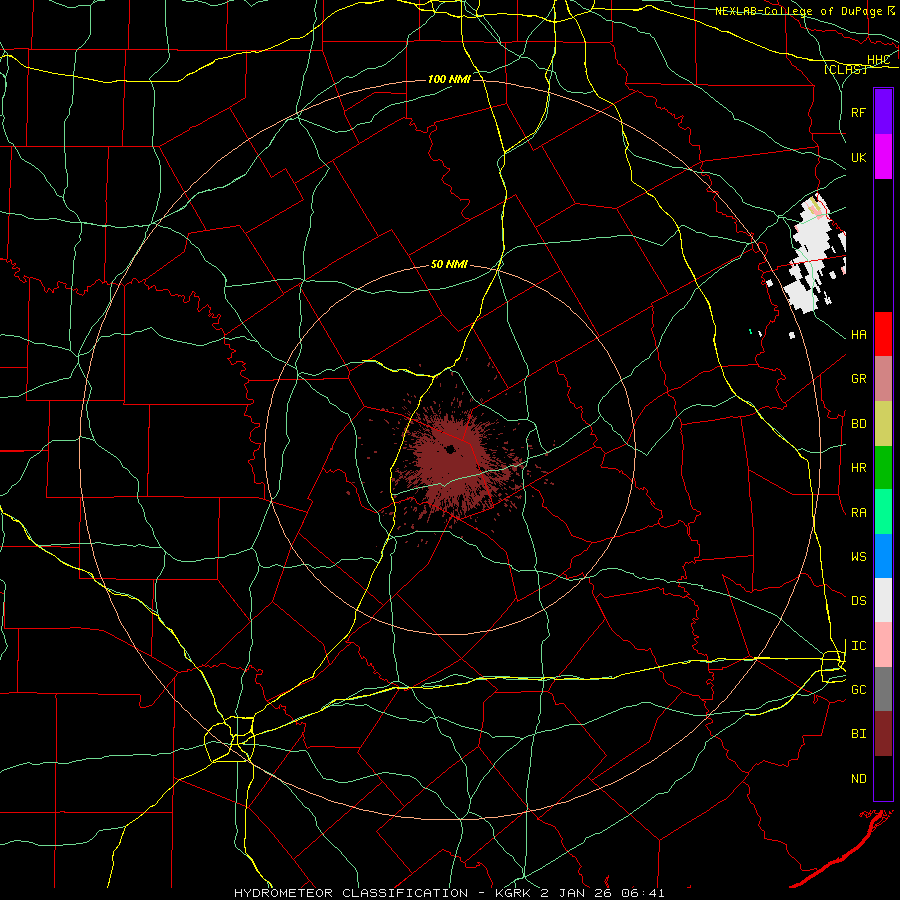
Task: Click the black radar site dot at center
Action: tap(451, 449)
